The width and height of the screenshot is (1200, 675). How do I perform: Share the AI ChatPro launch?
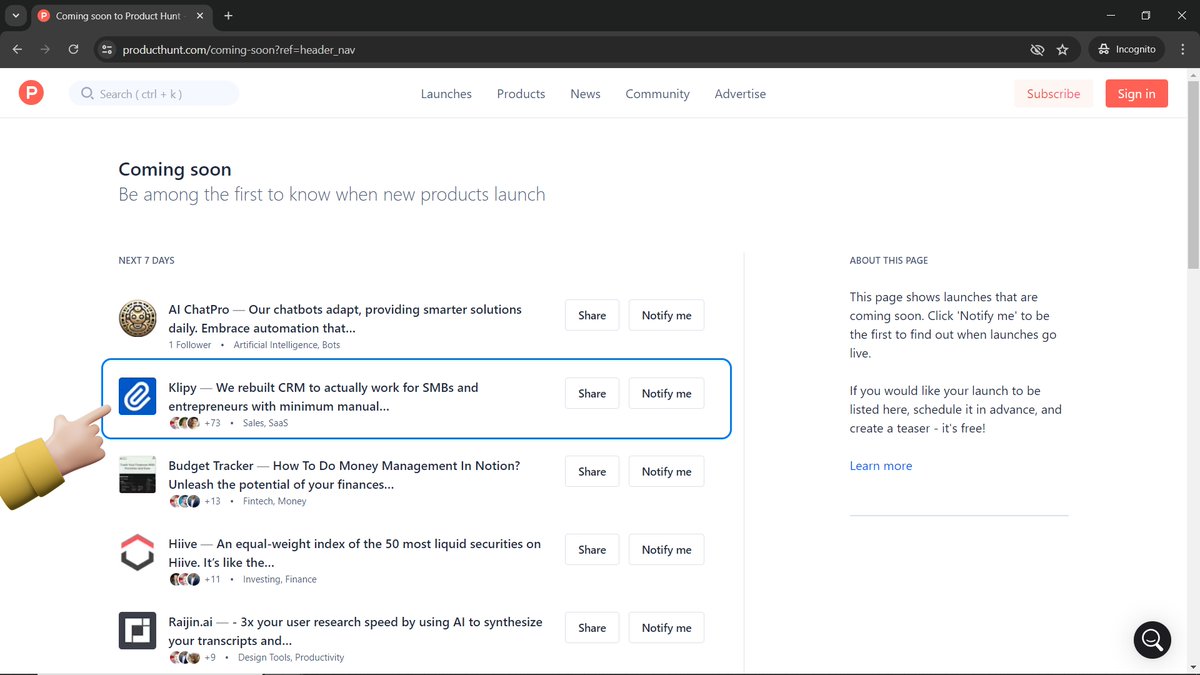[592, 315]
